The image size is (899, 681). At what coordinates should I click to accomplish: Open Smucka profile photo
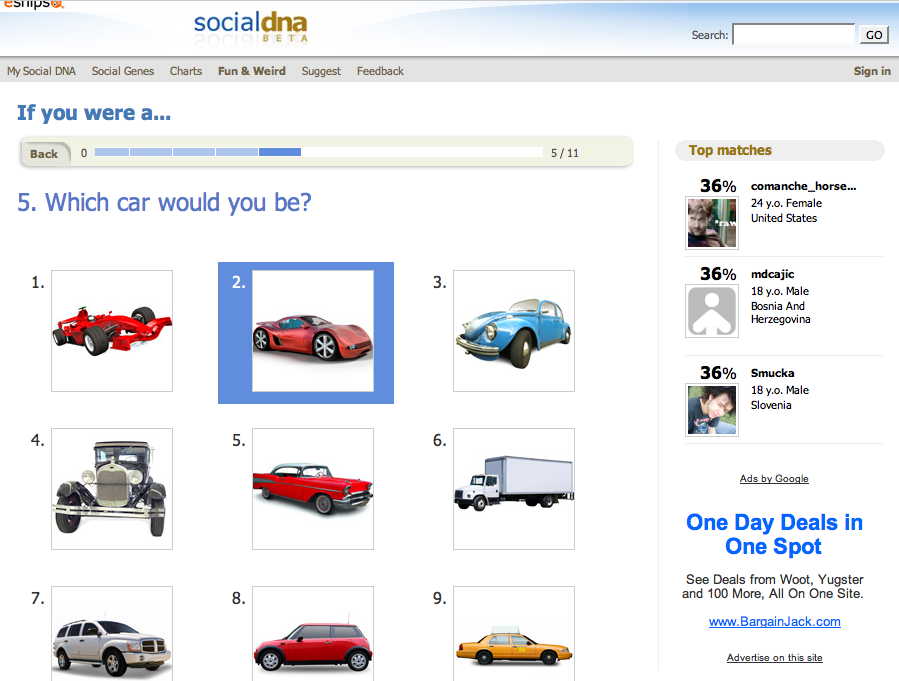coord(712,410)
